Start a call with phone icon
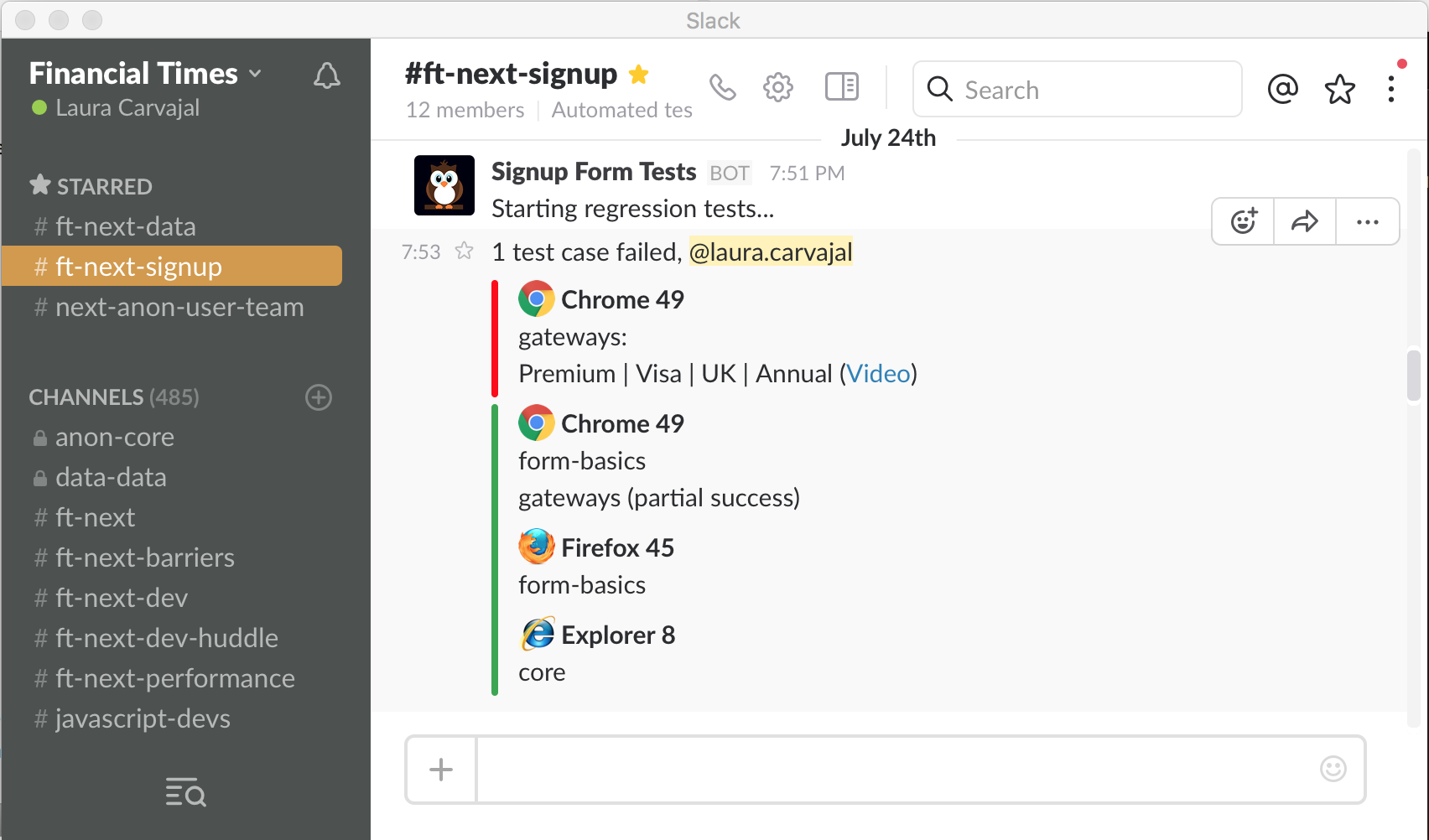1429x840 pixels. point(723,87)
